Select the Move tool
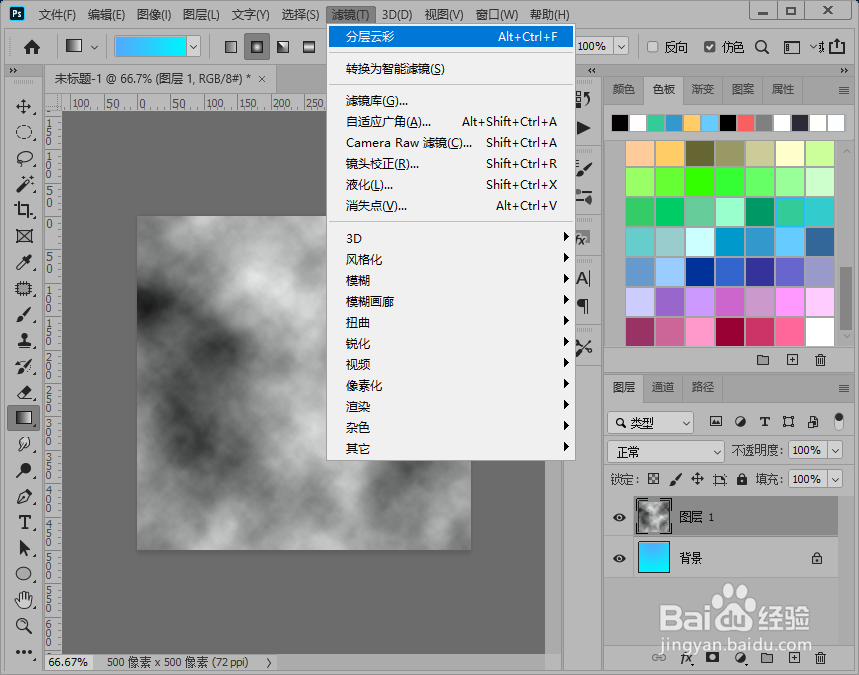Viewport: 859px width, 675px height. [22, 107]
